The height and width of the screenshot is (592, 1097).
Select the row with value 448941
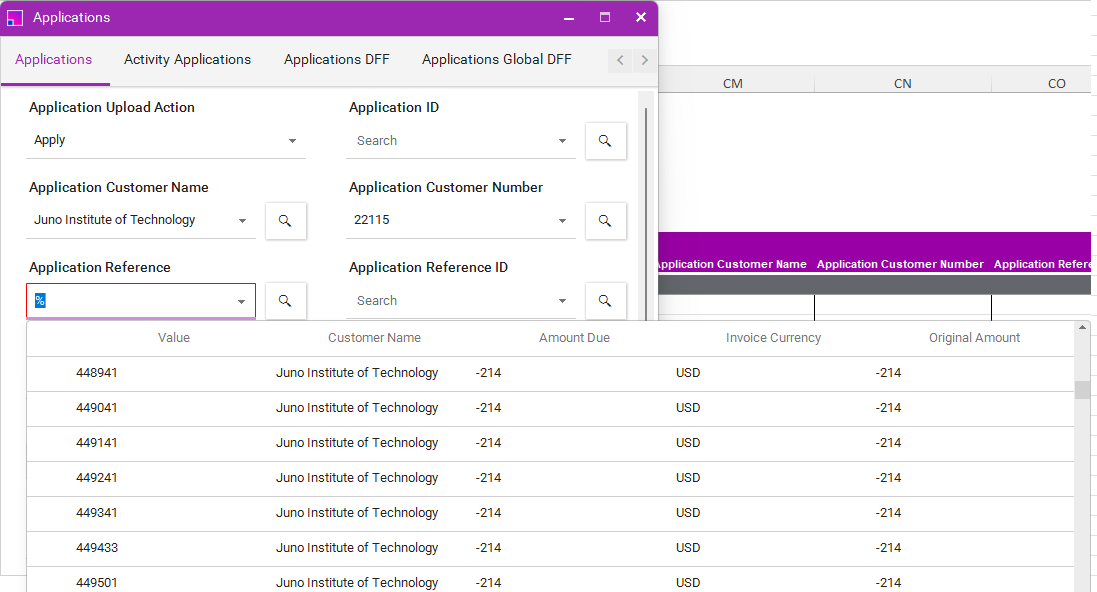(x=551, y=373)
